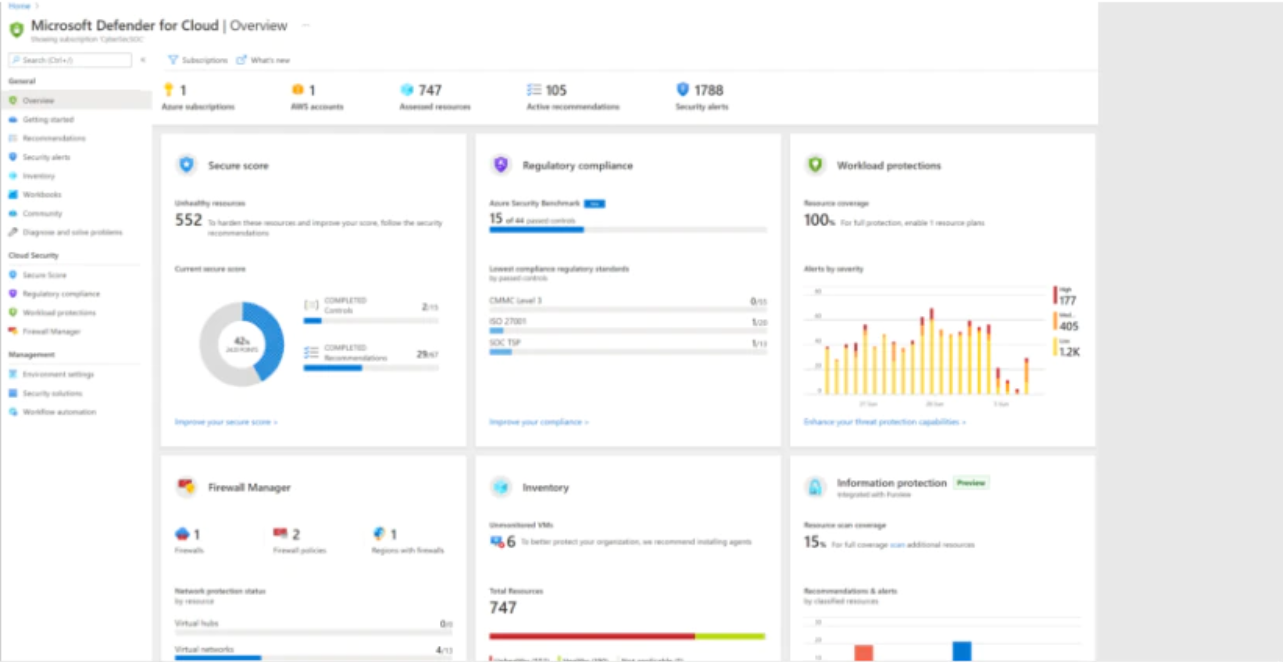The image size is (1283, 662).
Task: Follow the Improve your secure score link
Action: [x=226, y=422]
